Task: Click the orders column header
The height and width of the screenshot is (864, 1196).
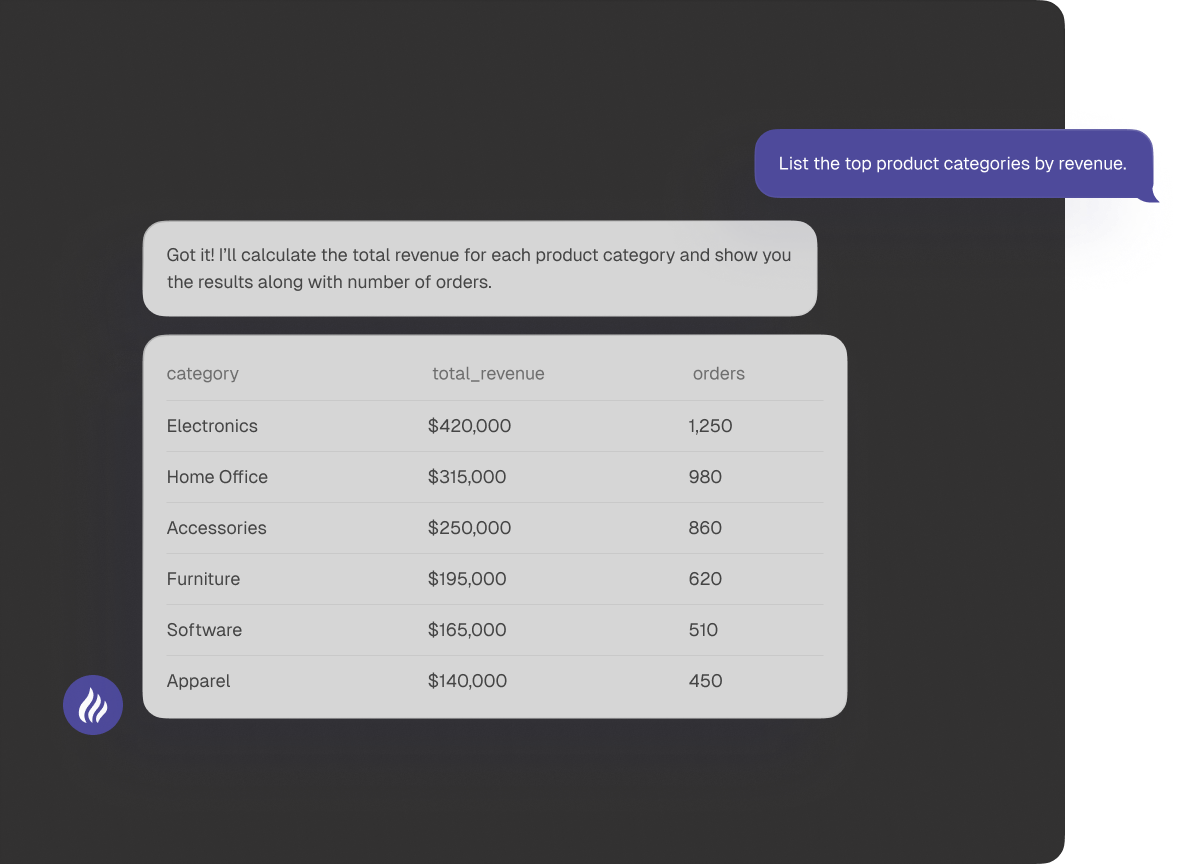Action: 718,374
